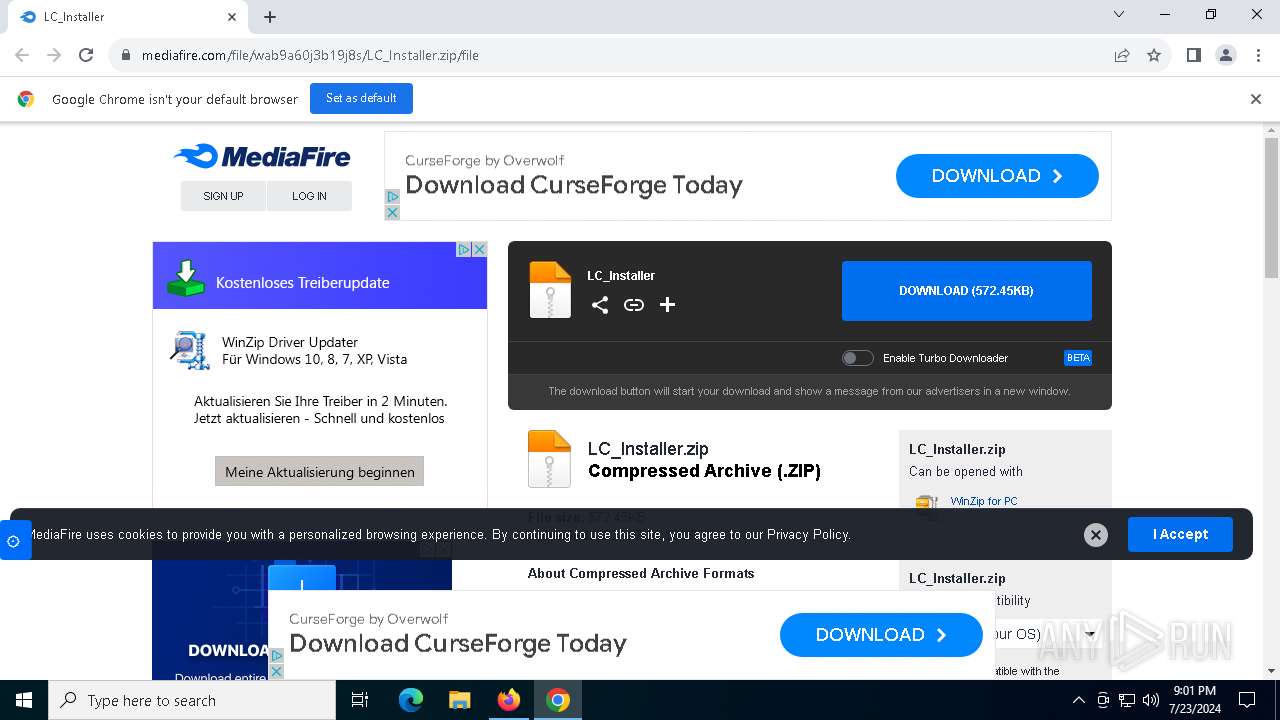
Task: Open the LOG IN page
Action: (x=309, y=196)
